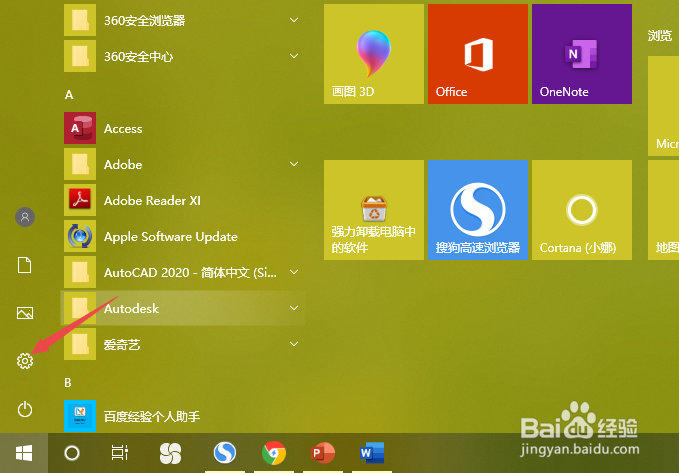This screenshot has width=679, height=473.
Task: Expand the 360安全中心 folder chevron
Action: (x=294, y=56)
